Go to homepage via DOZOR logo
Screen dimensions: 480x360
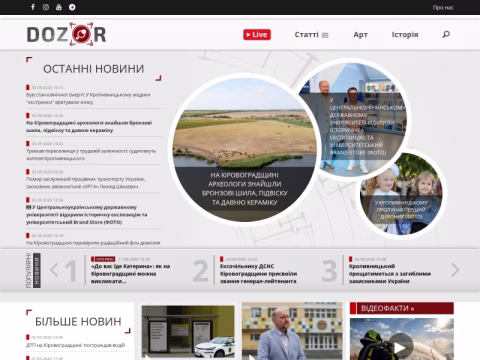pos(66,34)
